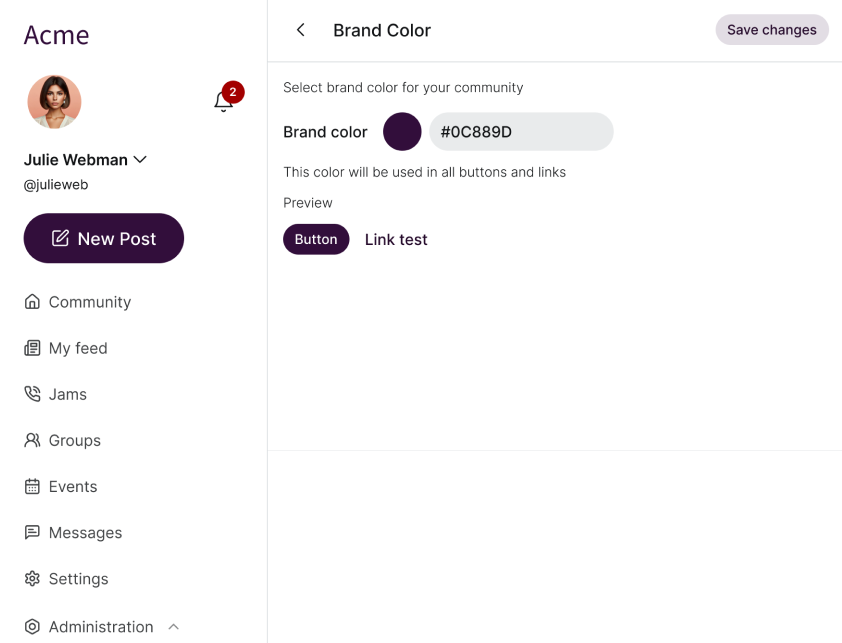Collapse the Administration section chevron
Image resolution: width=842 pixels, height=643 pixels.
tap(173, 627)
